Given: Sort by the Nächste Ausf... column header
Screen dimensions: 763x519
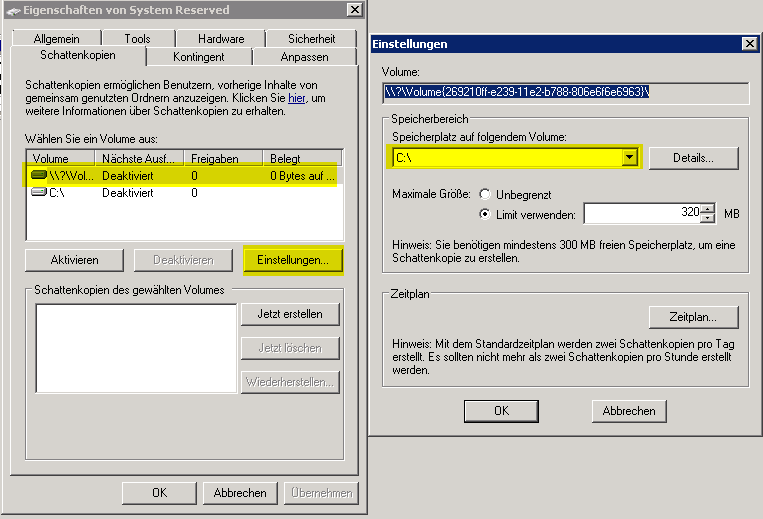Looking at the screenshot, I should point(140,159).
